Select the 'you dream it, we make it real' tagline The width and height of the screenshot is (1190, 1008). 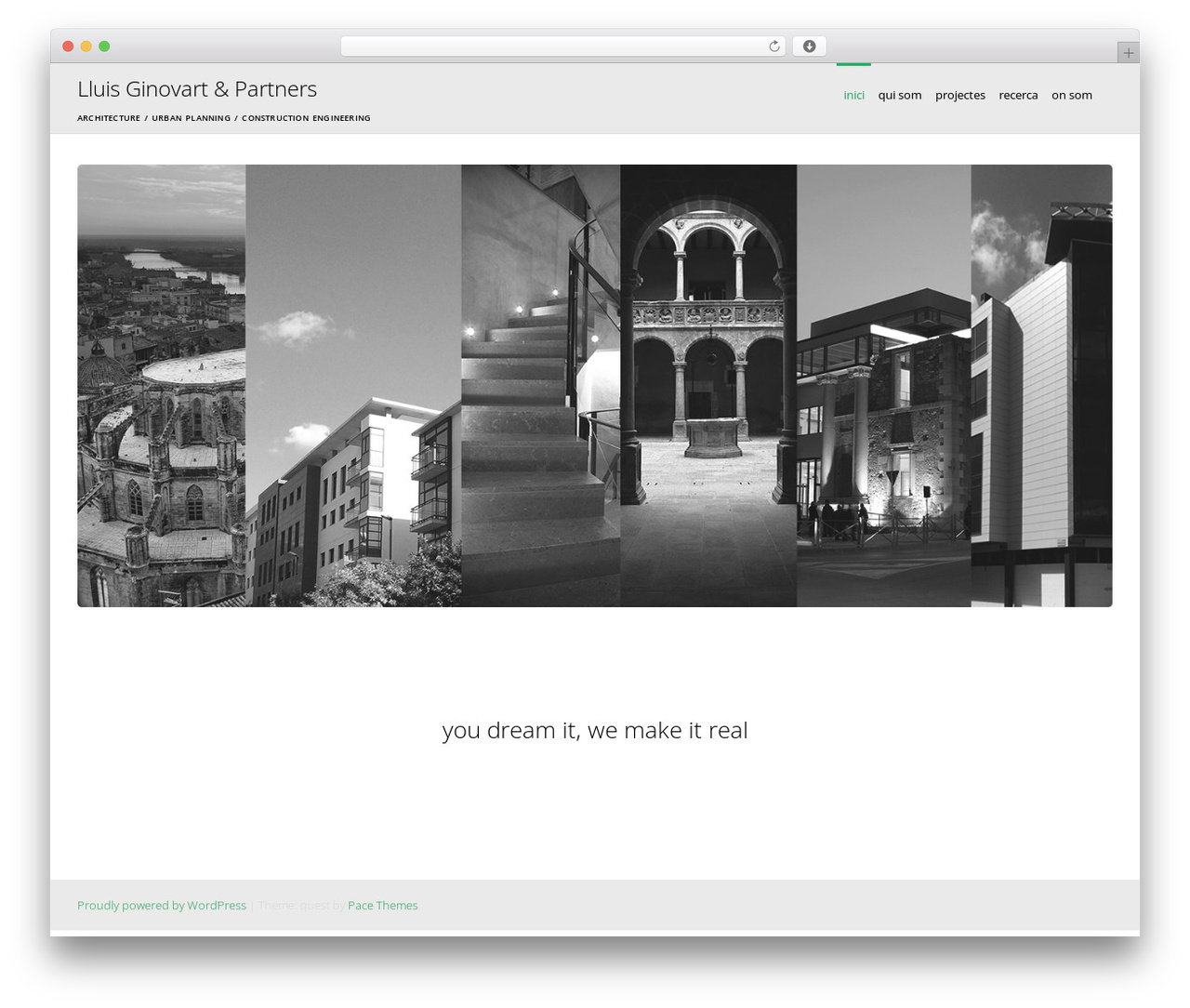[x=595, y=731]
